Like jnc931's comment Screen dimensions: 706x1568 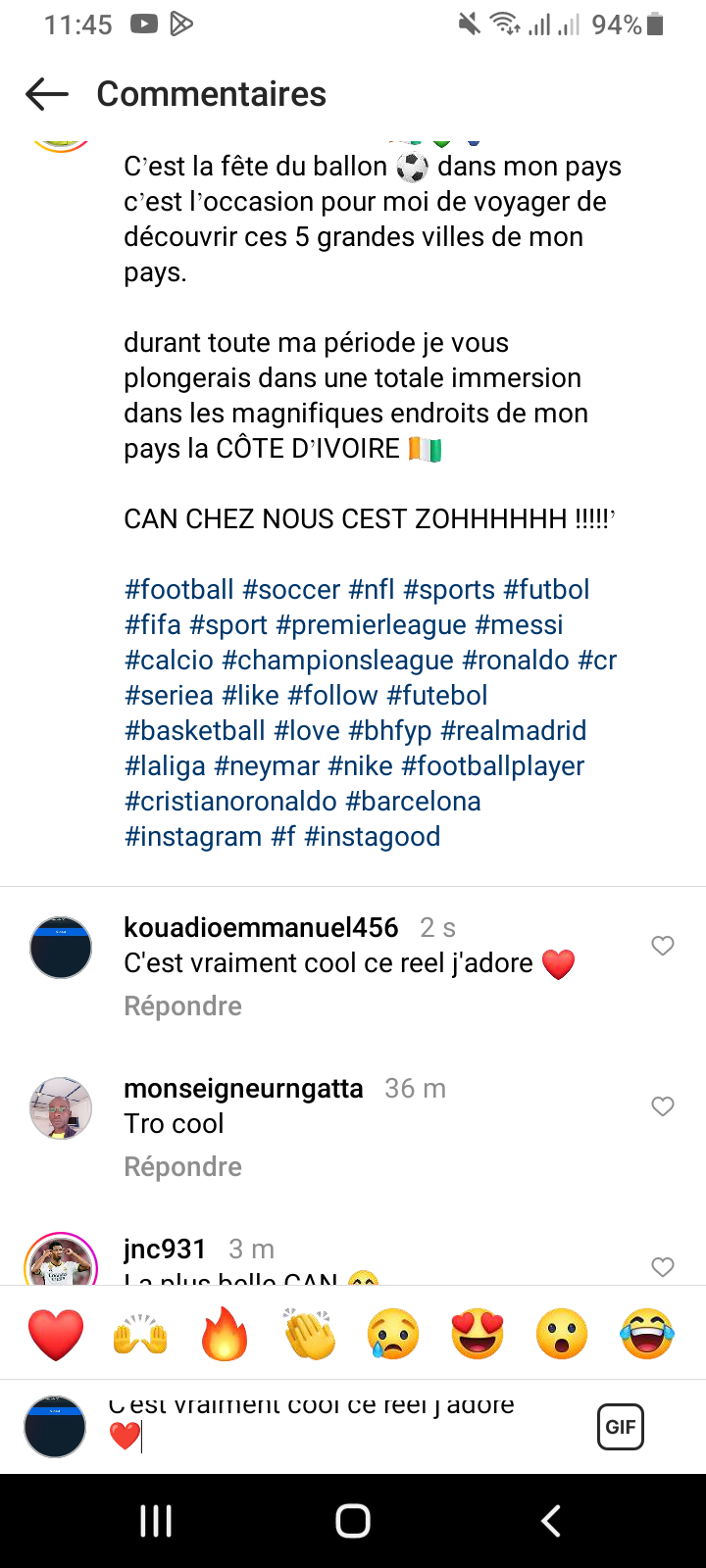[x=663, y=1266]
